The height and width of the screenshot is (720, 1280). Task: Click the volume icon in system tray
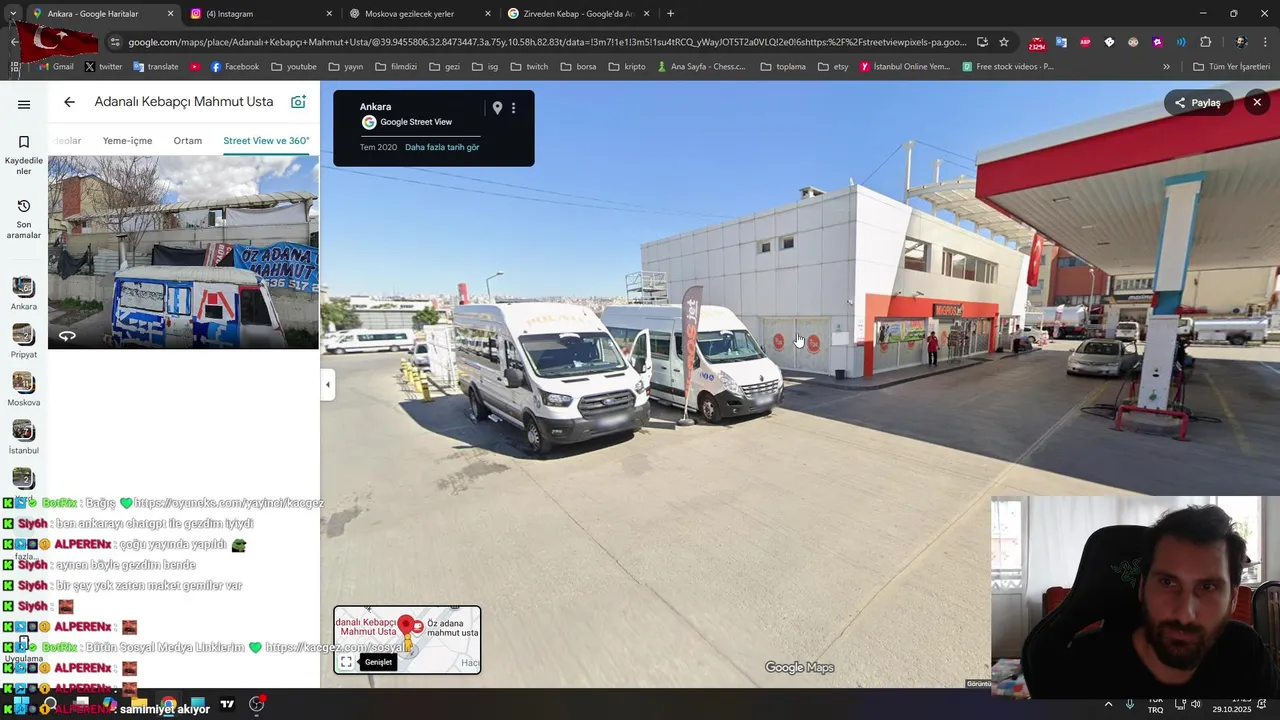(1195, 704)
